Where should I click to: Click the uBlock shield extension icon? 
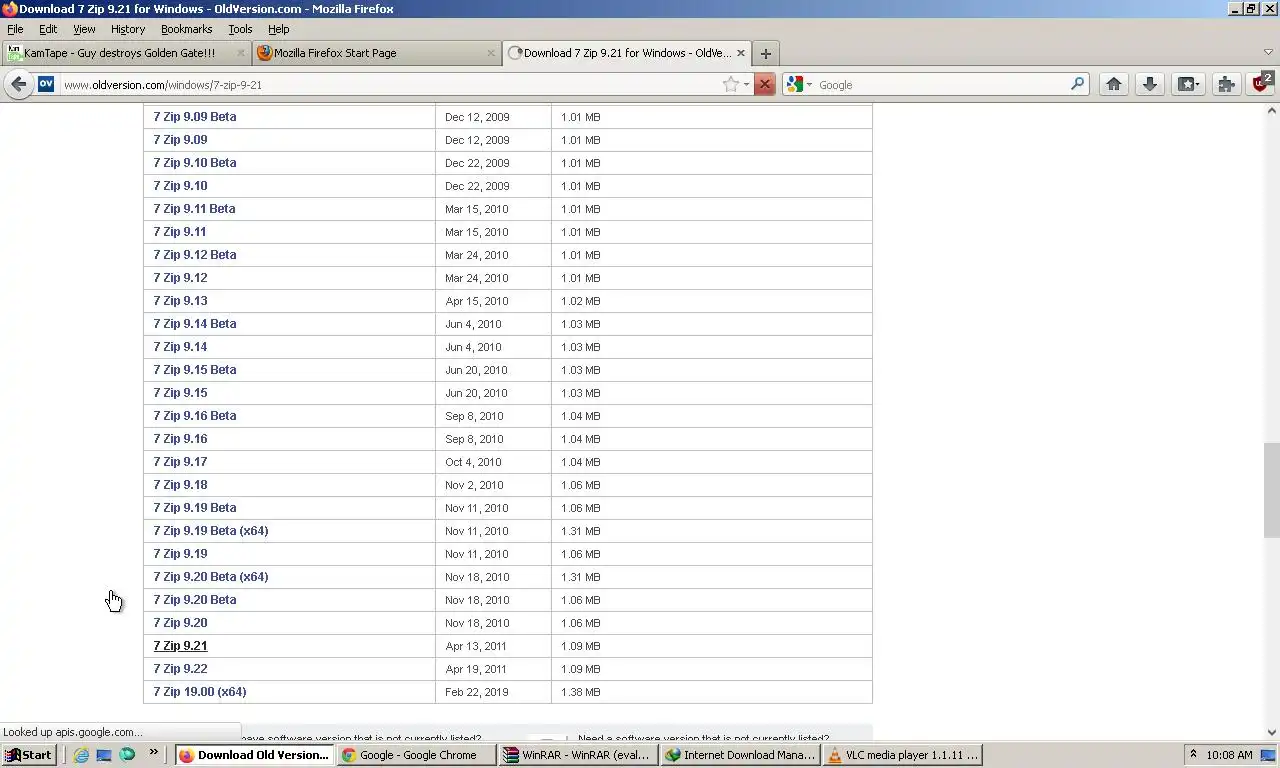[1261, 84]
